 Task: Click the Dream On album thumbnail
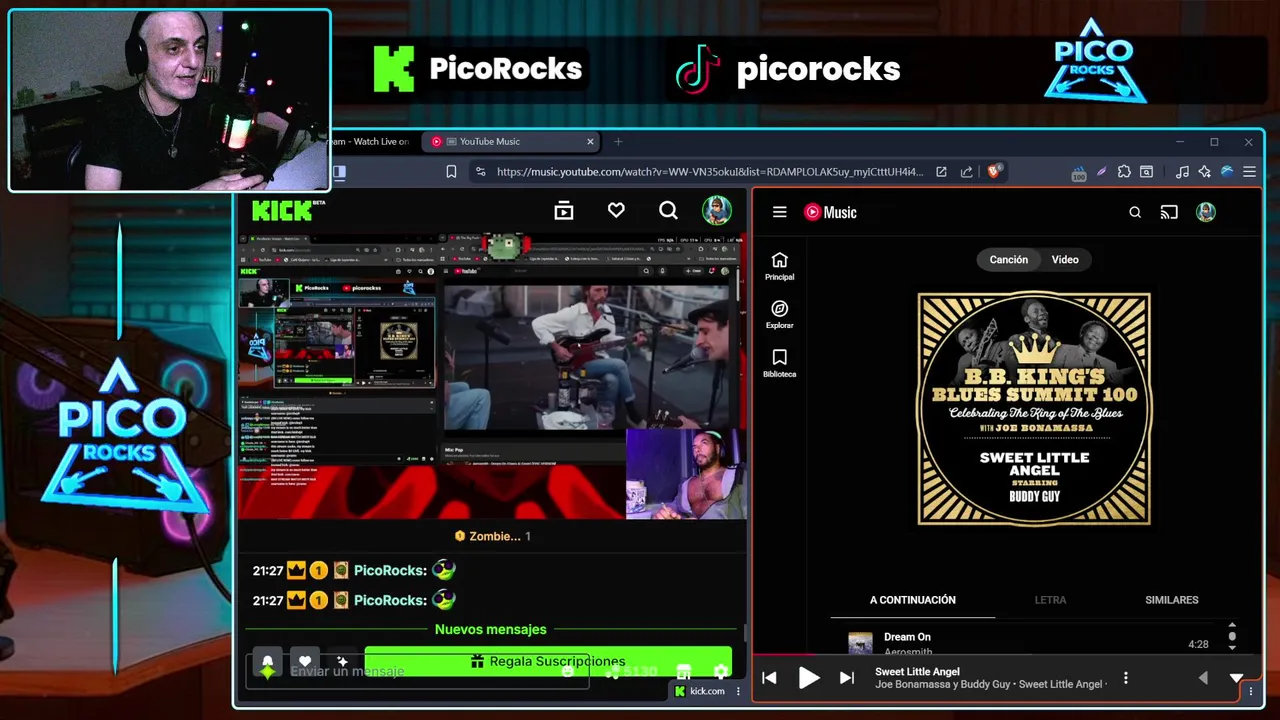pyautogui.click(x=860, y=643)
